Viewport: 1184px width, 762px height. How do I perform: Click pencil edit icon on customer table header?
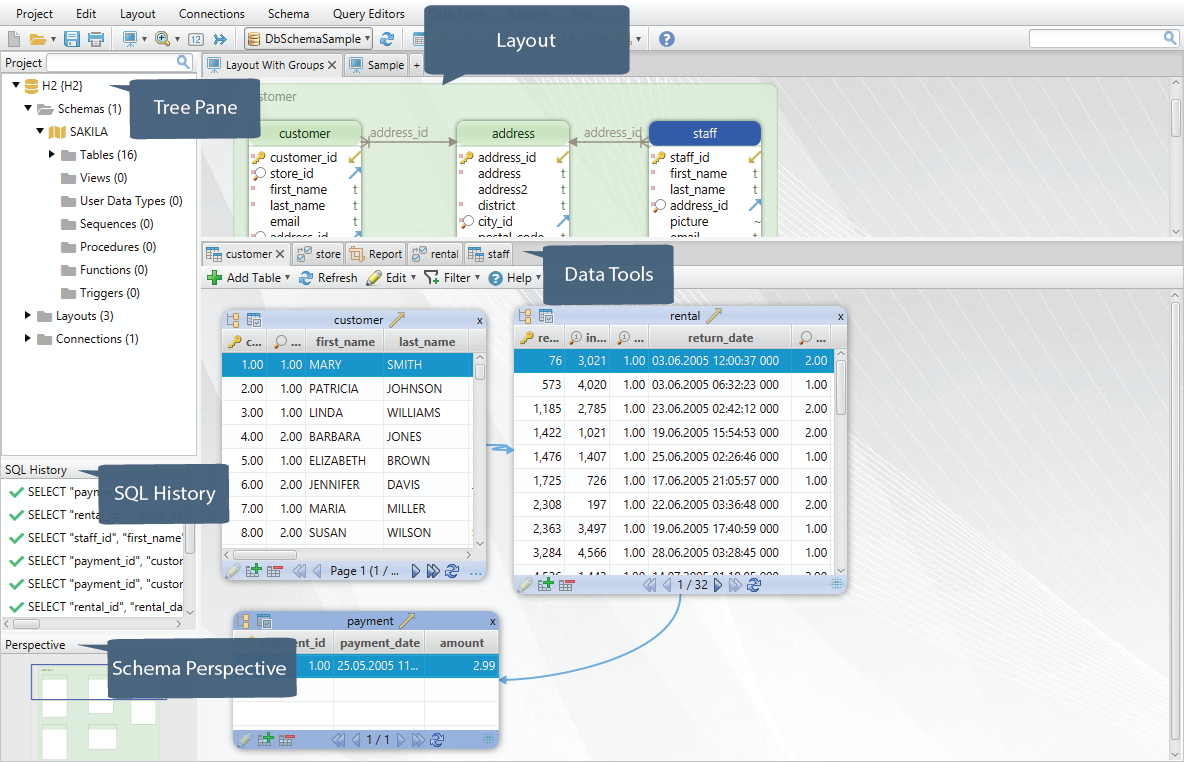pos(397,319)
